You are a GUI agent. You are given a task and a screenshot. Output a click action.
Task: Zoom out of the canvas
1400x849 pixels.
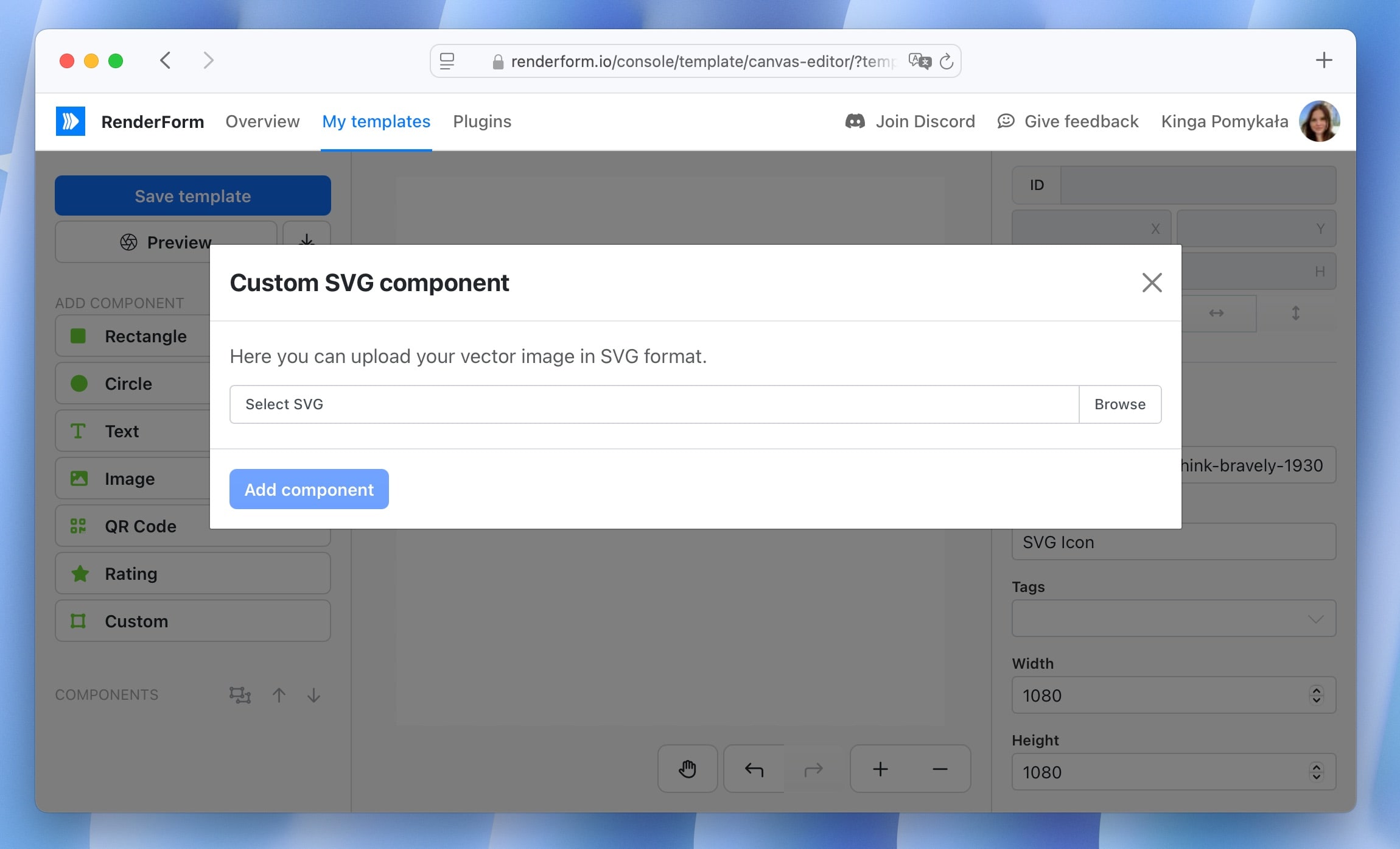click(x=940, y=769)
